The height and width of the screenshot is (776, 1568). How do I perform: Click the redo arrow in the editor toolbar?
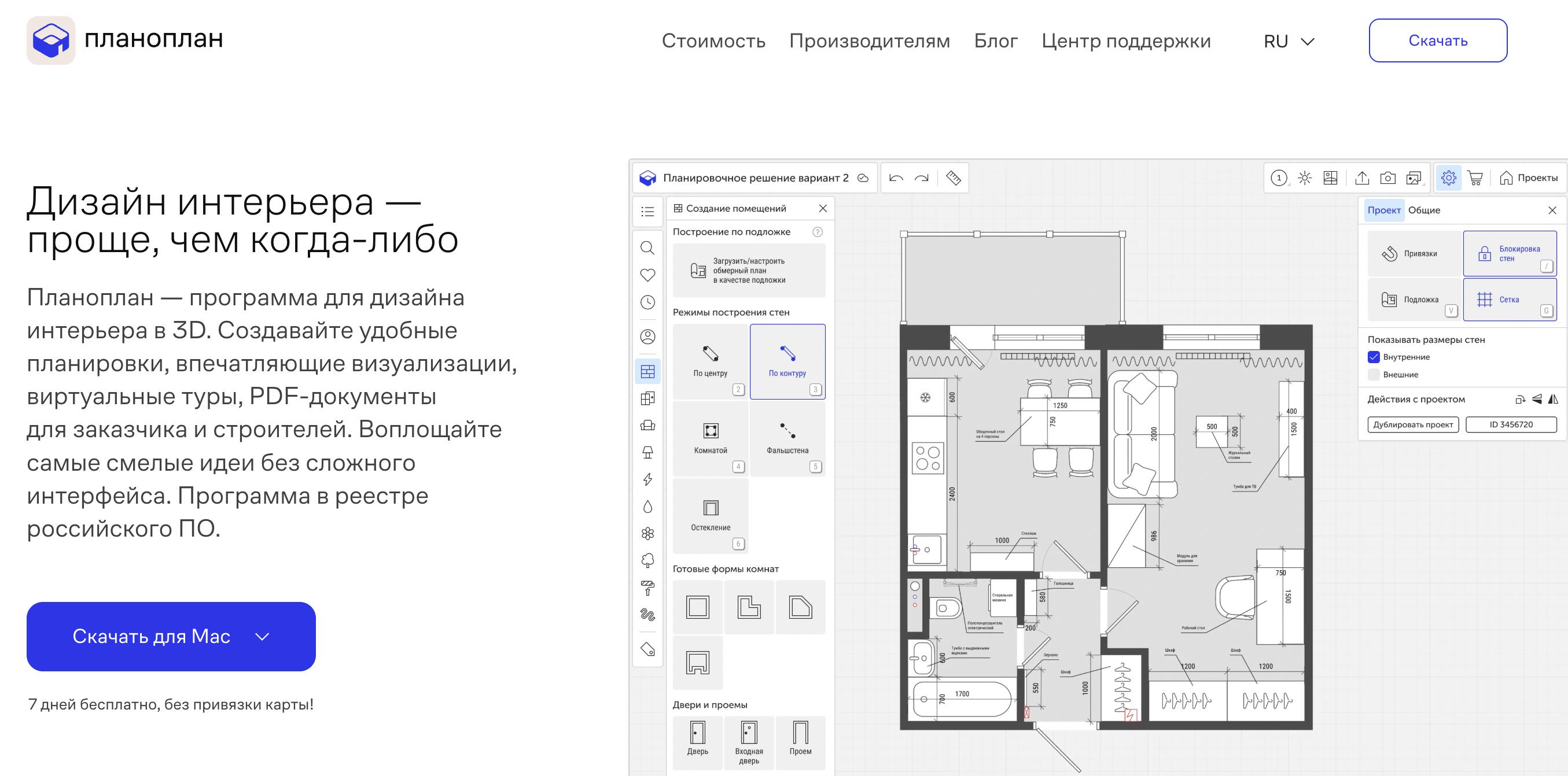pyautogui.click(x=922, y=178)
